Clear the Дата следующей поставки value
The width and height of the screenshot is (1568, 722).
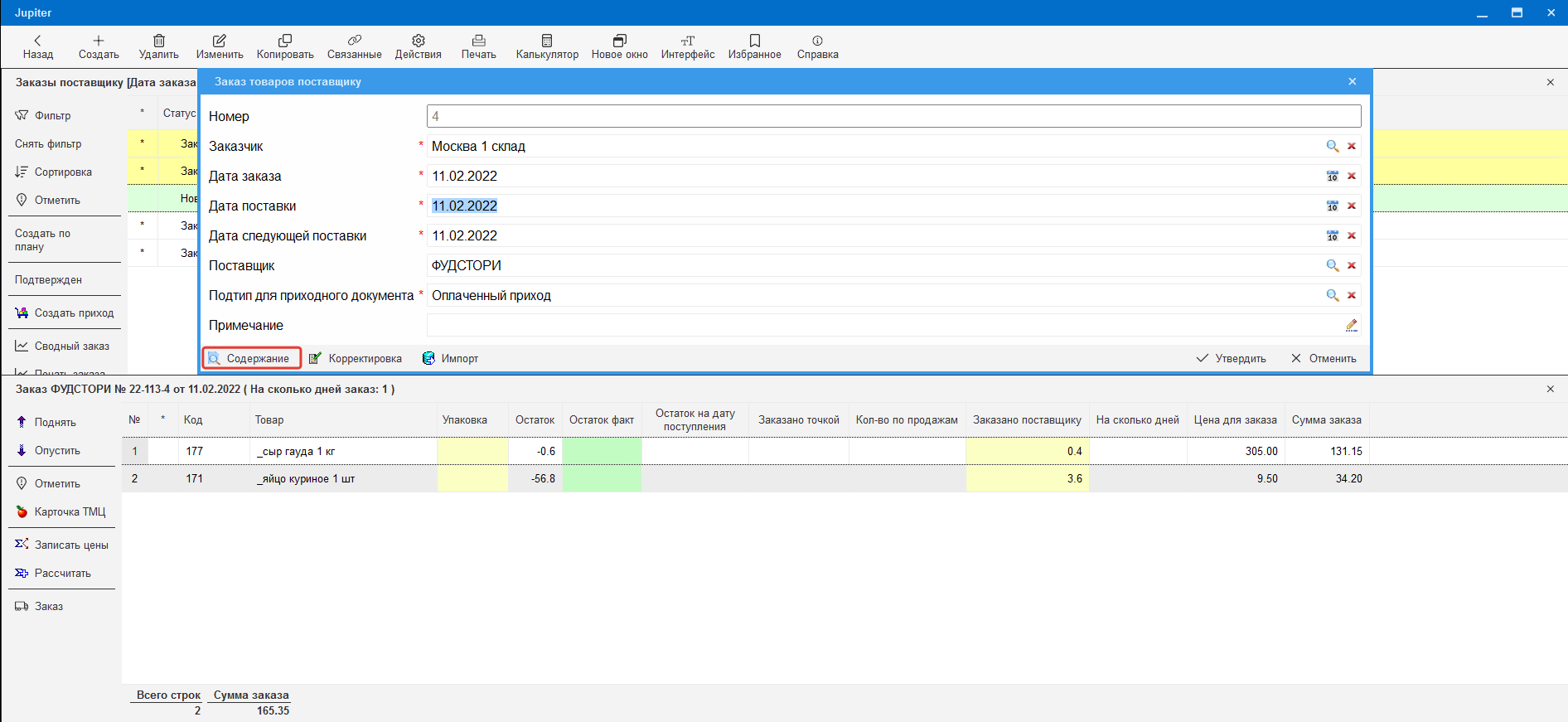tap(1352, 235)
